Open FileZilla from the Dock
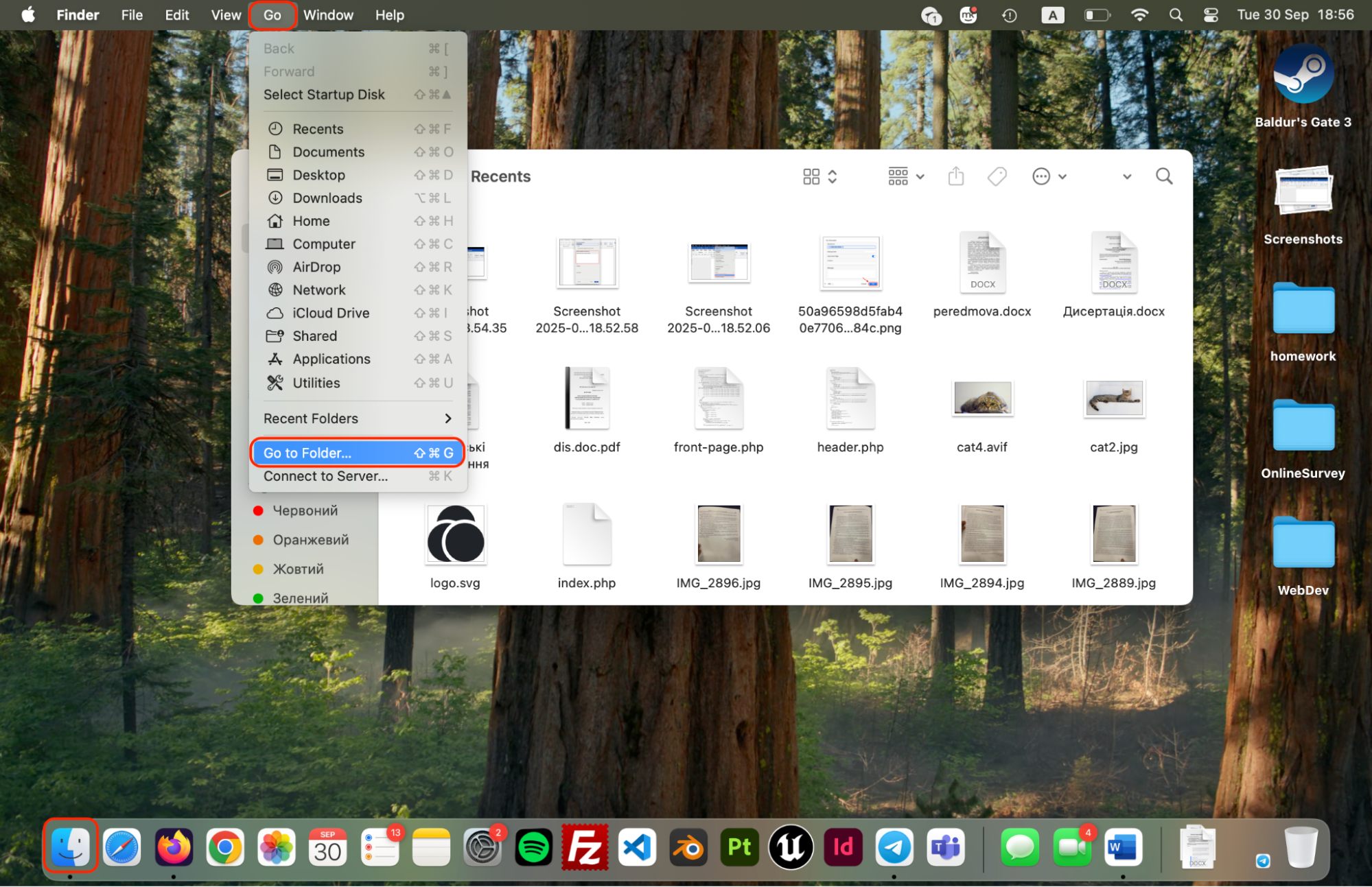Screen dimensions: 1372x887 point(585,847)
